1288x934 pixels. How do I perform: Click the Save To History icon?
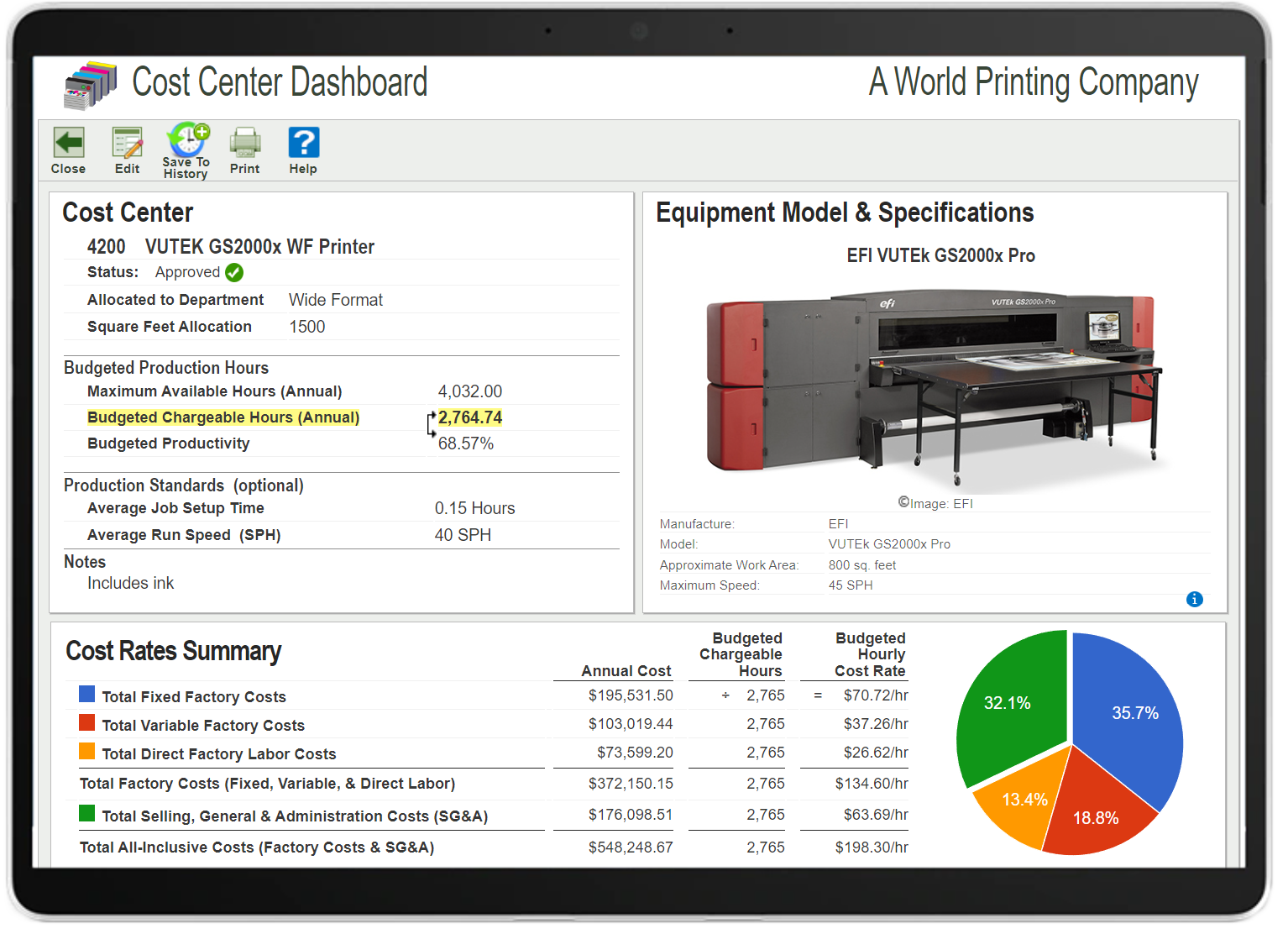[187, 139]
